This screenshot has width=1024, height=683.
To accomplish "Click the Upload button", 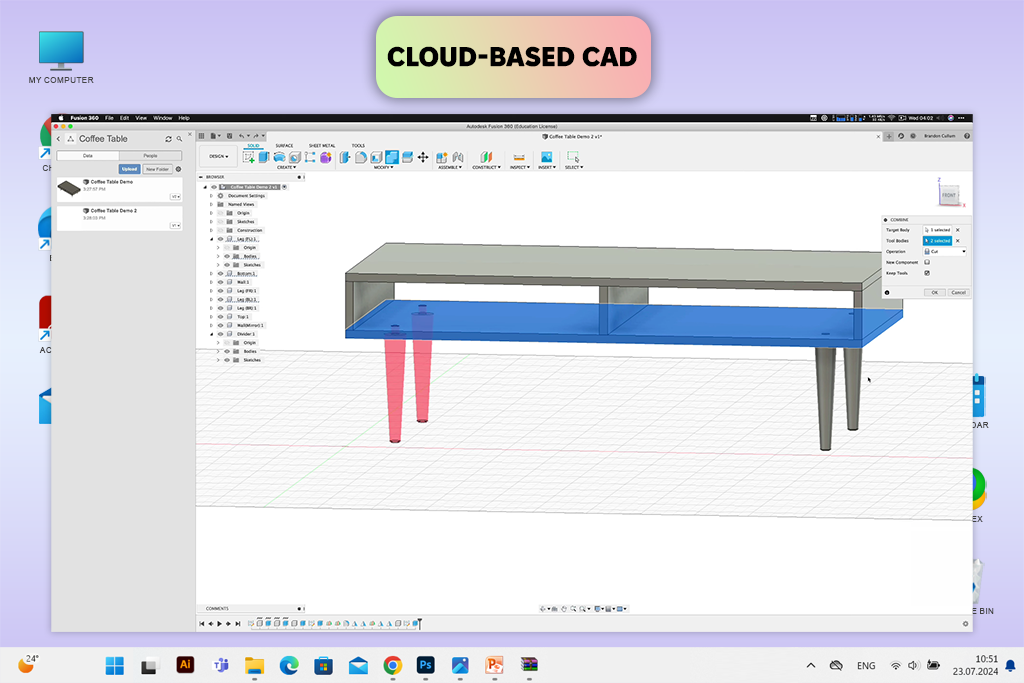I will 129,169.
